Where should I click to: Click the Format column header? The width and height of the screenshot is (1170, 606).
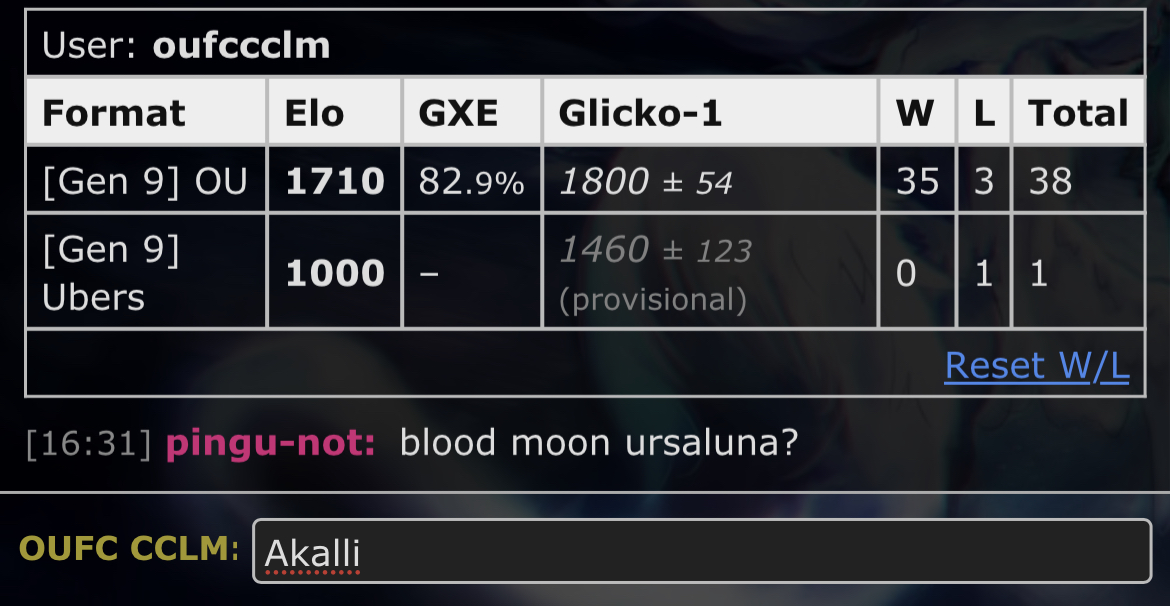(x=114, y=113)
